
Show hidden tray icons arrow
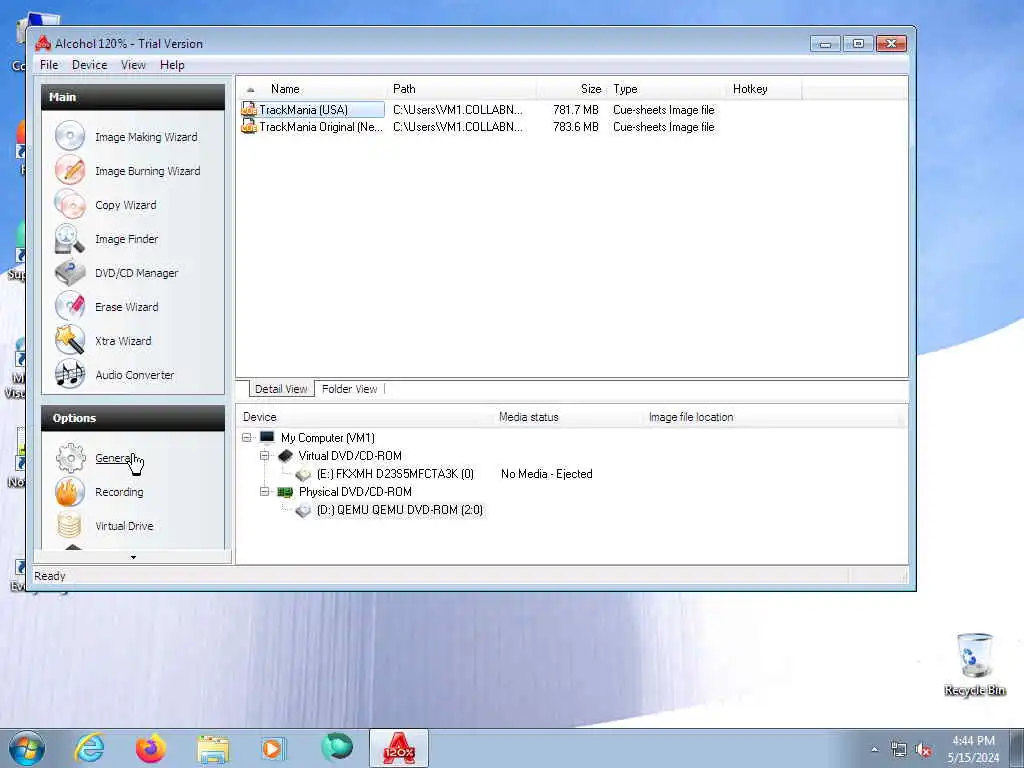click(x=874, y=750)
